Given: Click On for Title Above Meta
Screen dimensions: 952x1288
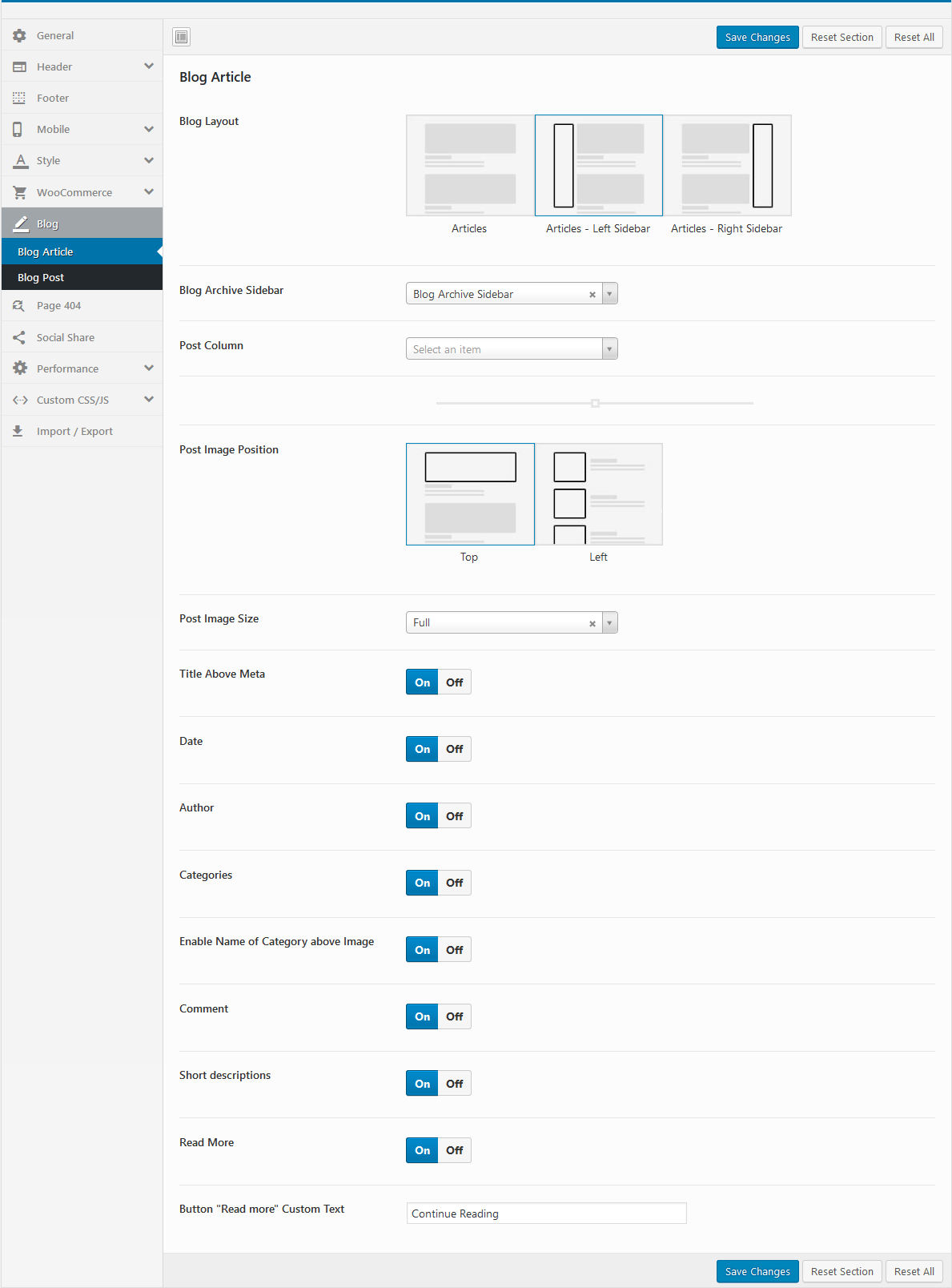Looking at the screenshot, I should pos(422,682).
